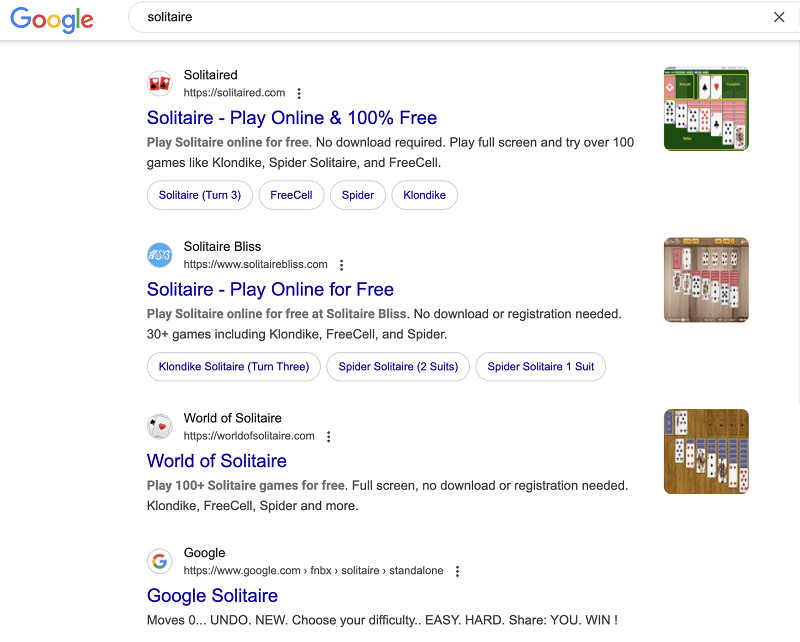Click the Solitaire Bliss favicon
Image resolution: width=800 pixels, height=642 pixels.
[160, 255]
